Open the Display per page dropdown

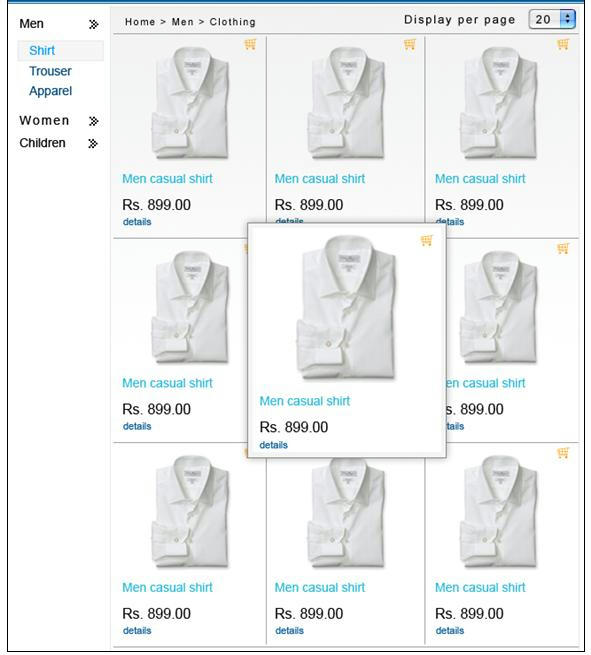click(552, 19)
